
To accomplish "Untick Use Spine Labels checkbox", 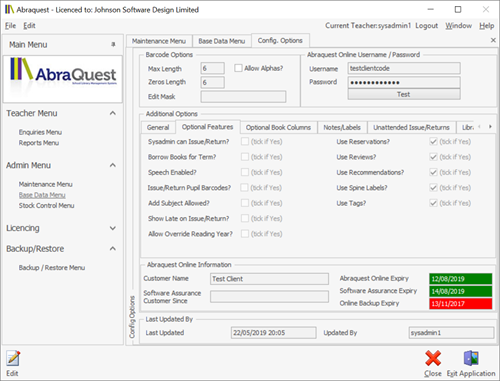I will [433, 188].
